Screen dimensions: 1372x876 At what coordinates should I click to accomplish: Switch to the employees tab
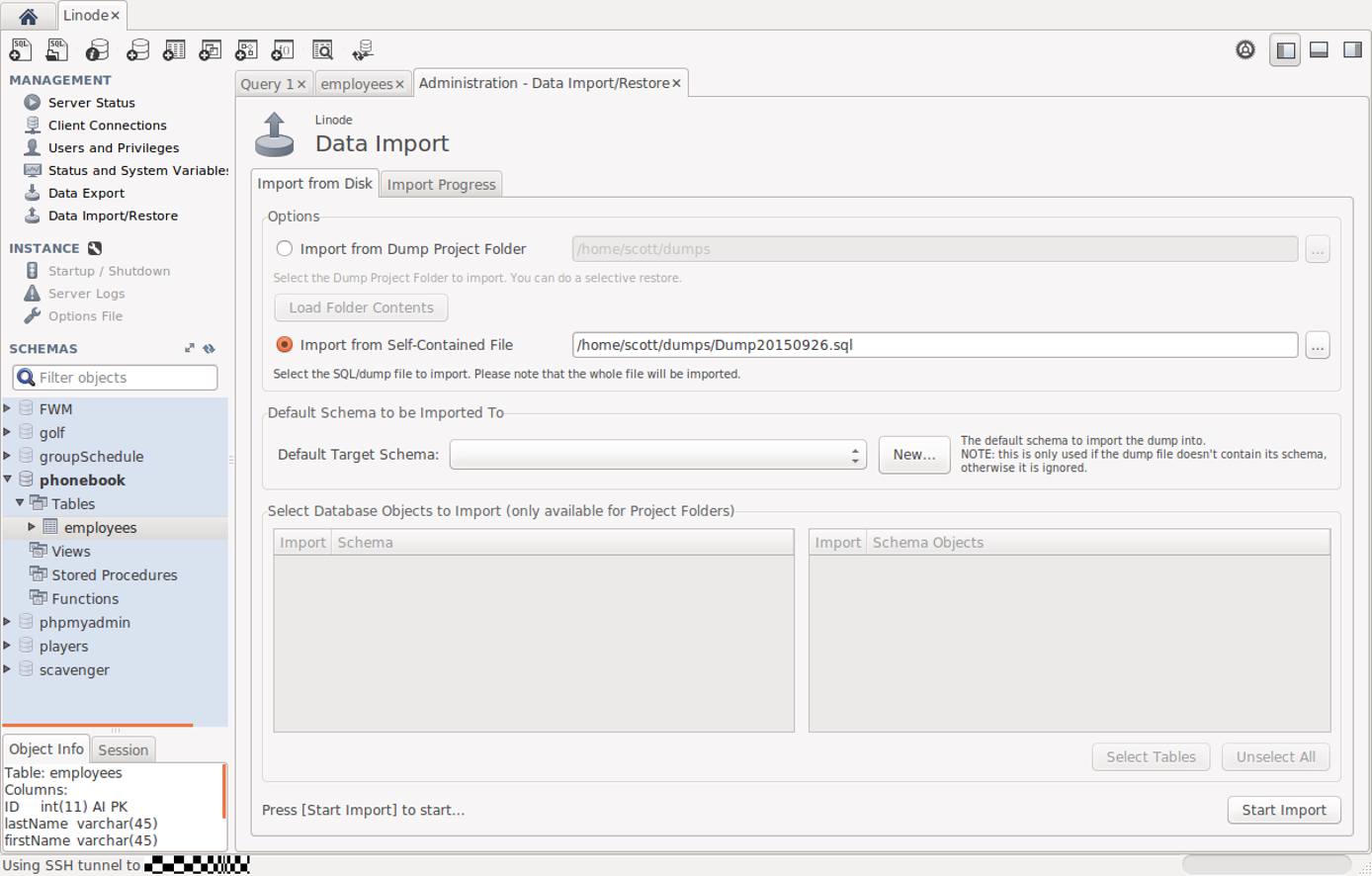point(356,83)
